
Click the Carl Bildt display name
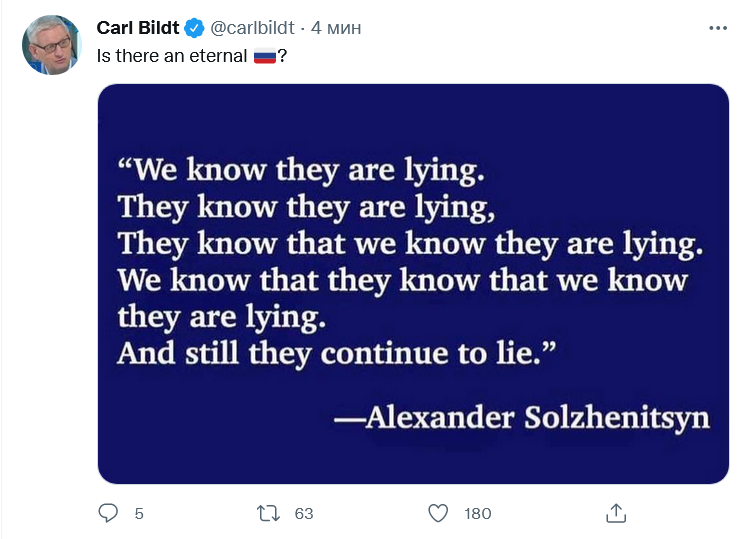pyautogui.click(x=138, y=28)
